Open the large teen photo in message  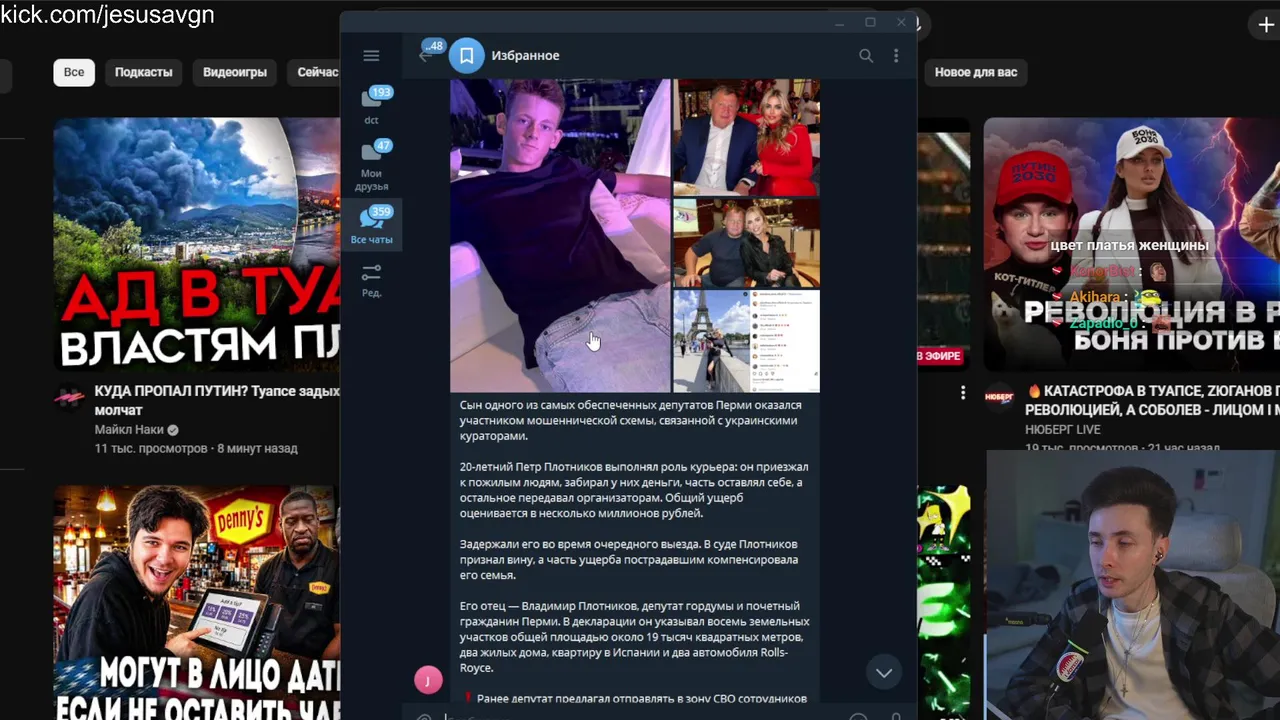(x=560, y=235)
